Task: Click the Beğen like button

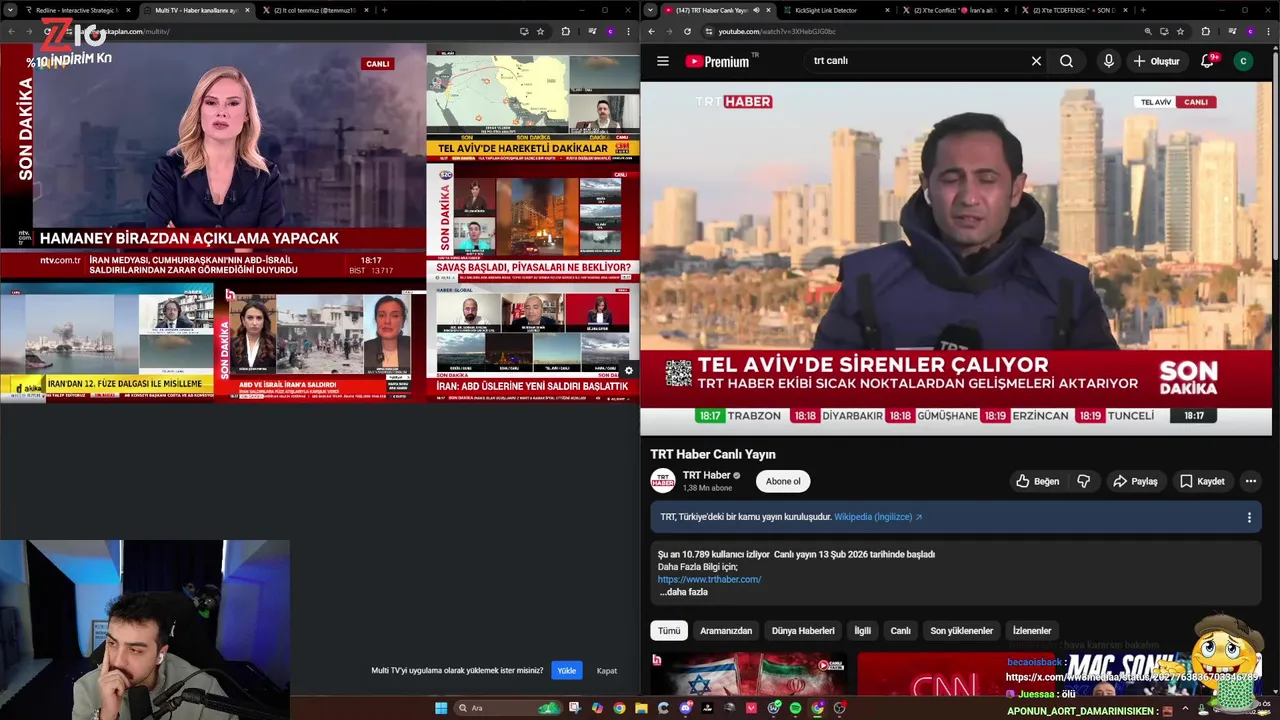Action: click(x=1037, y=481)
